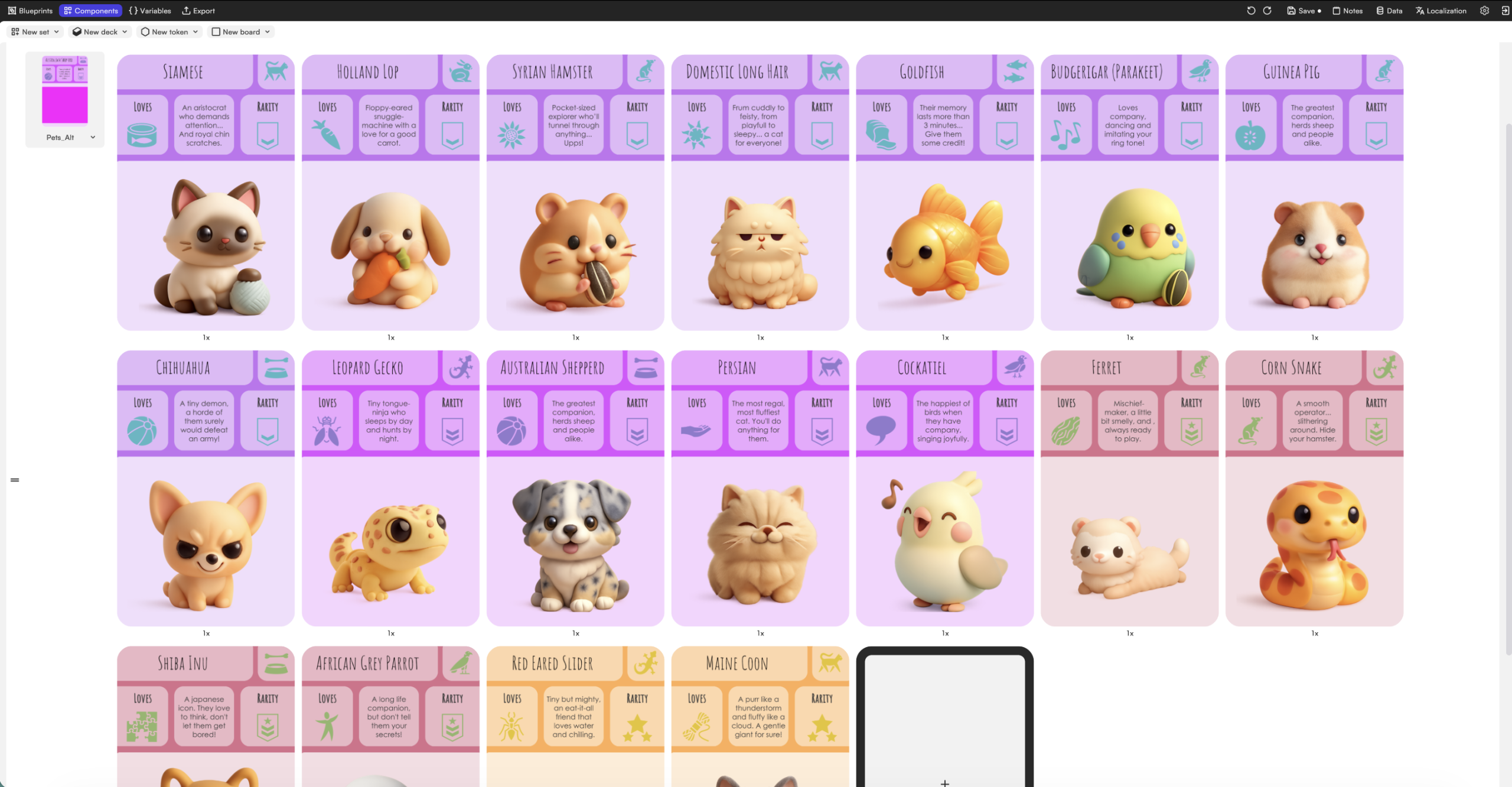Viewport: 1512px width, 787px height.
Task: Open the settings gear icon
Action: coord(1484,11)
